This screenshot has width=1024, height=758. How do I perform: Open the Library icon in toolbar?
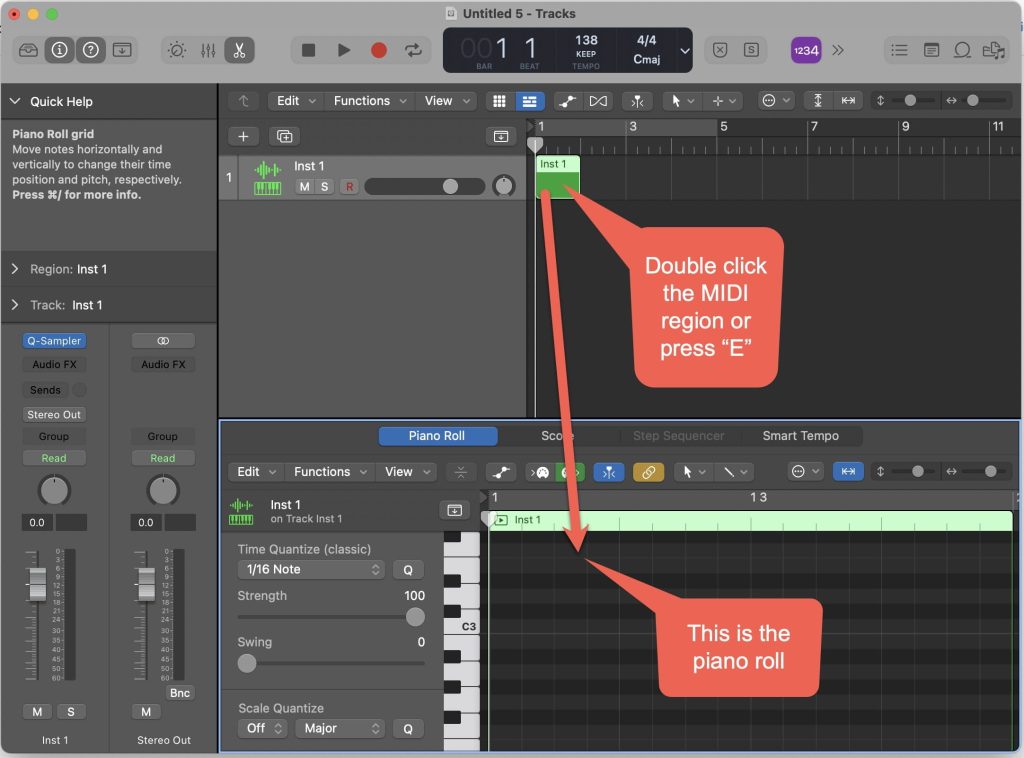pyautogui.click(x=27, y=50)
